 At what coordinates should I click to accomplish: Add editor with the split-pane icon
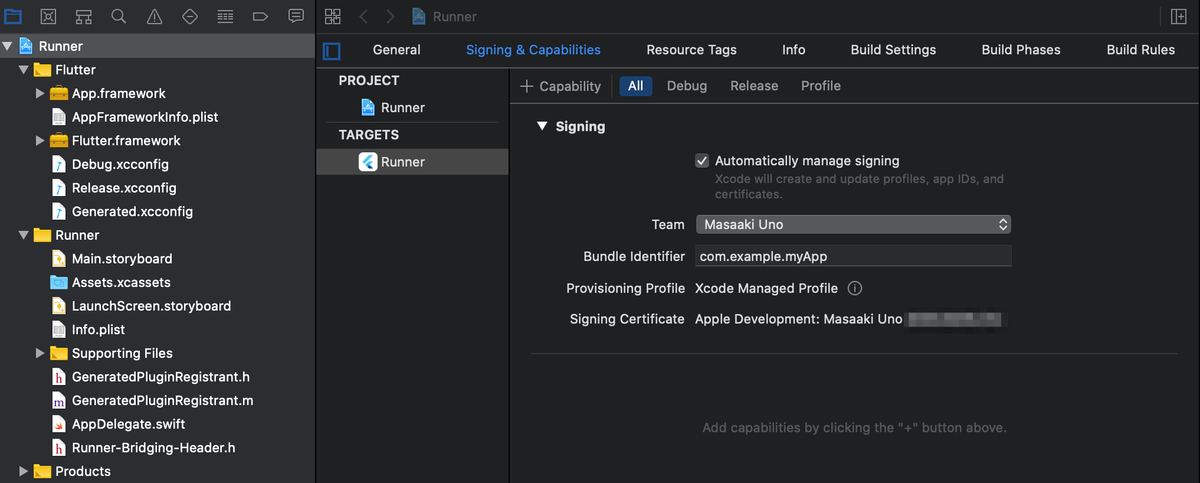[x=1178, y=16]
